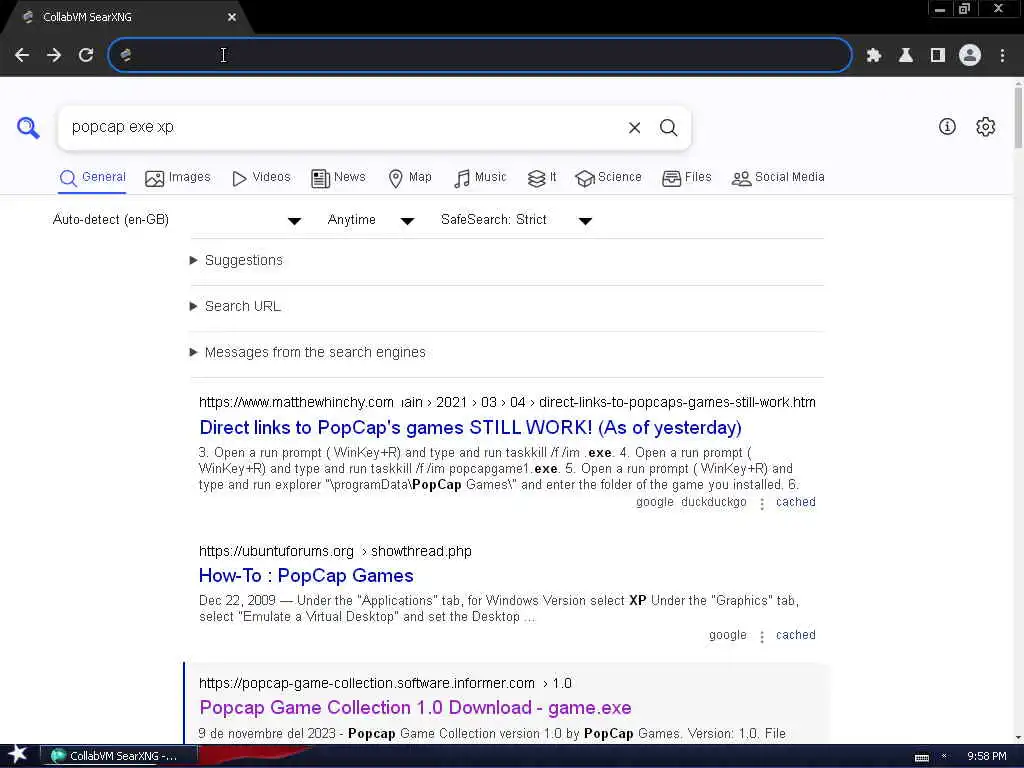Click the ubuntuforums.org result URL
The height and width of the screenshot is (768, 1024).
pos(335,551)
